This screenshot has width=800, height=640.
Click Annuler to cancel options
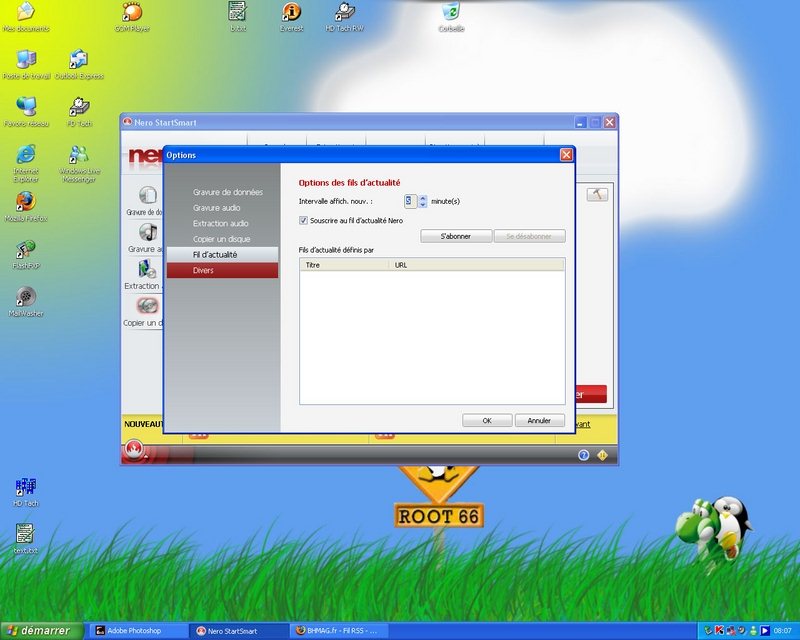(539, 421)
